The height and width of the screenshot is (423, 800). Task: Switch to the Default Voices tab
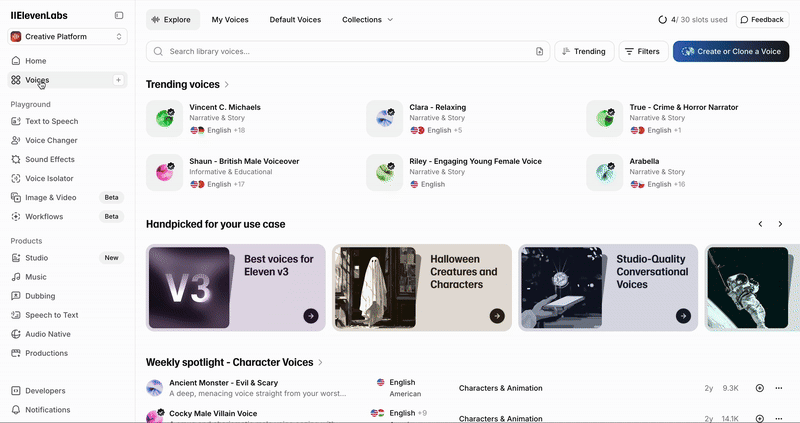click(x=295, y=19)
